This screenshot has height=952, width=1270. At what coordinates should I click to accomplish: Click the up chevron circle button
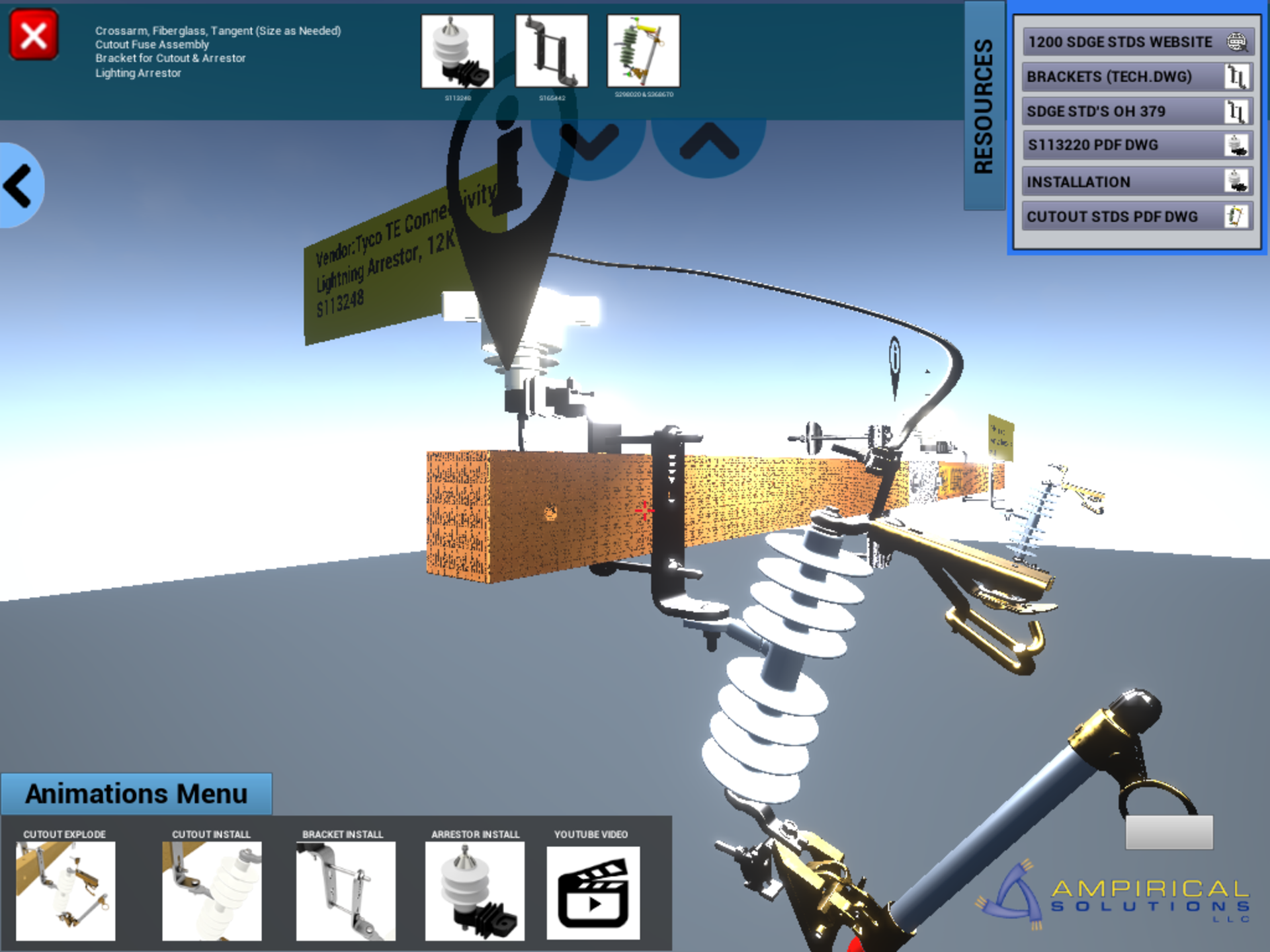[x=708, y=141]
